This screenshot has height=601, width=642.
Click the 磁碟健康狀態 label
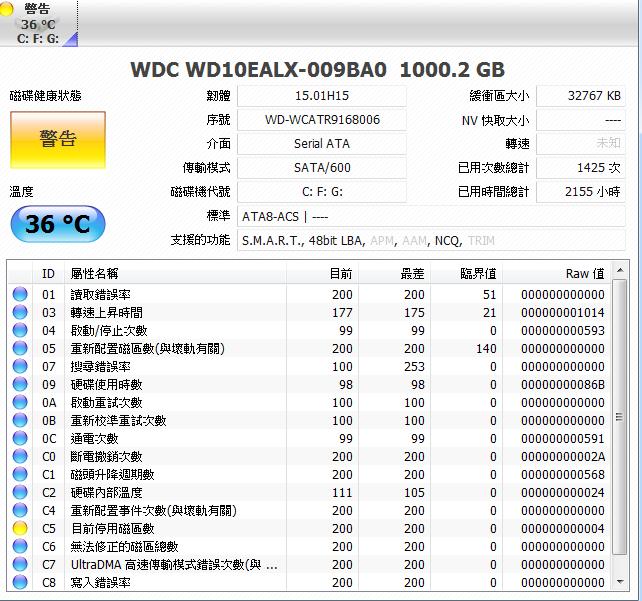tap(45, 96)
